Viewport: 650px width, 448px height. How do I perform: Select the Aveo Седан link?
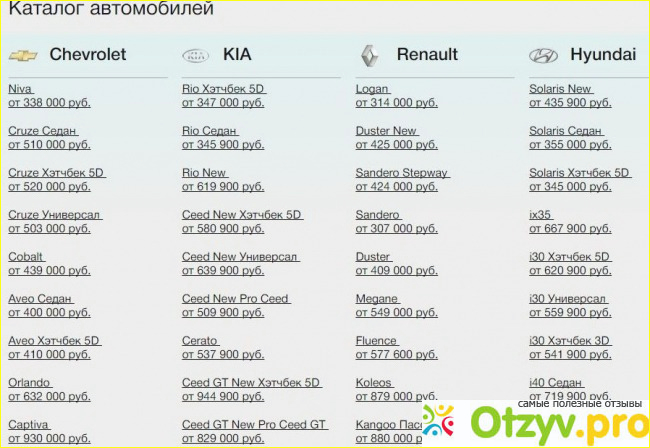point(40,298)
